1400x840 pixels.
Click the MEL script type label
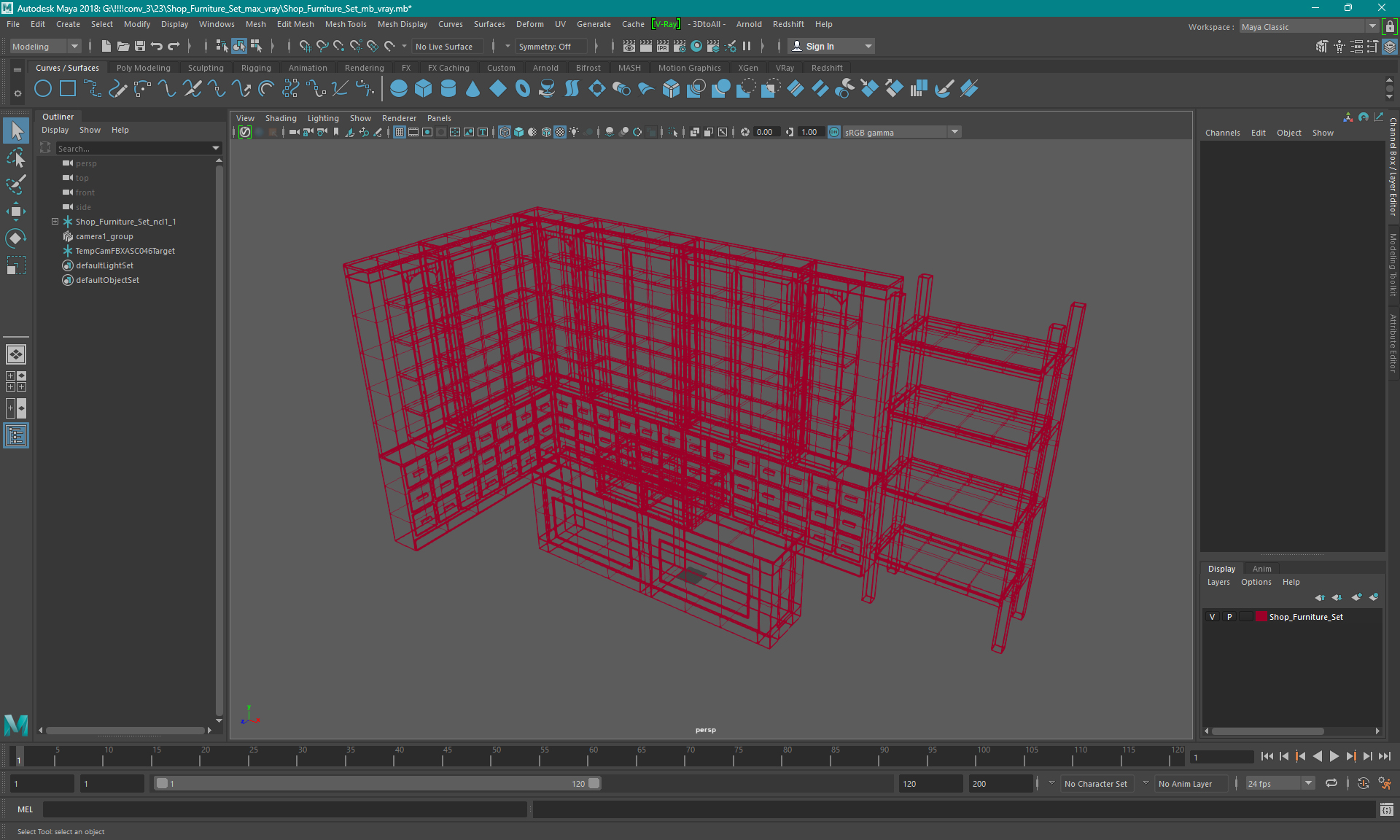click(26, 809)
